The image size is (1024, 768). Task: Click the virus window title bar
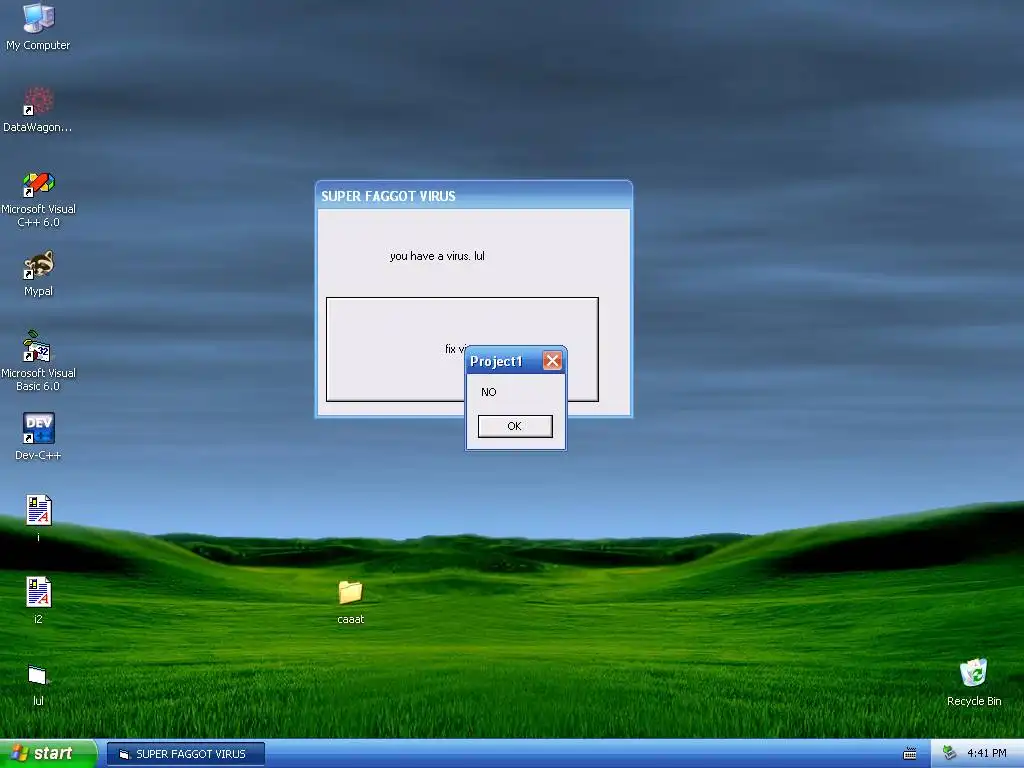(473, 195)
